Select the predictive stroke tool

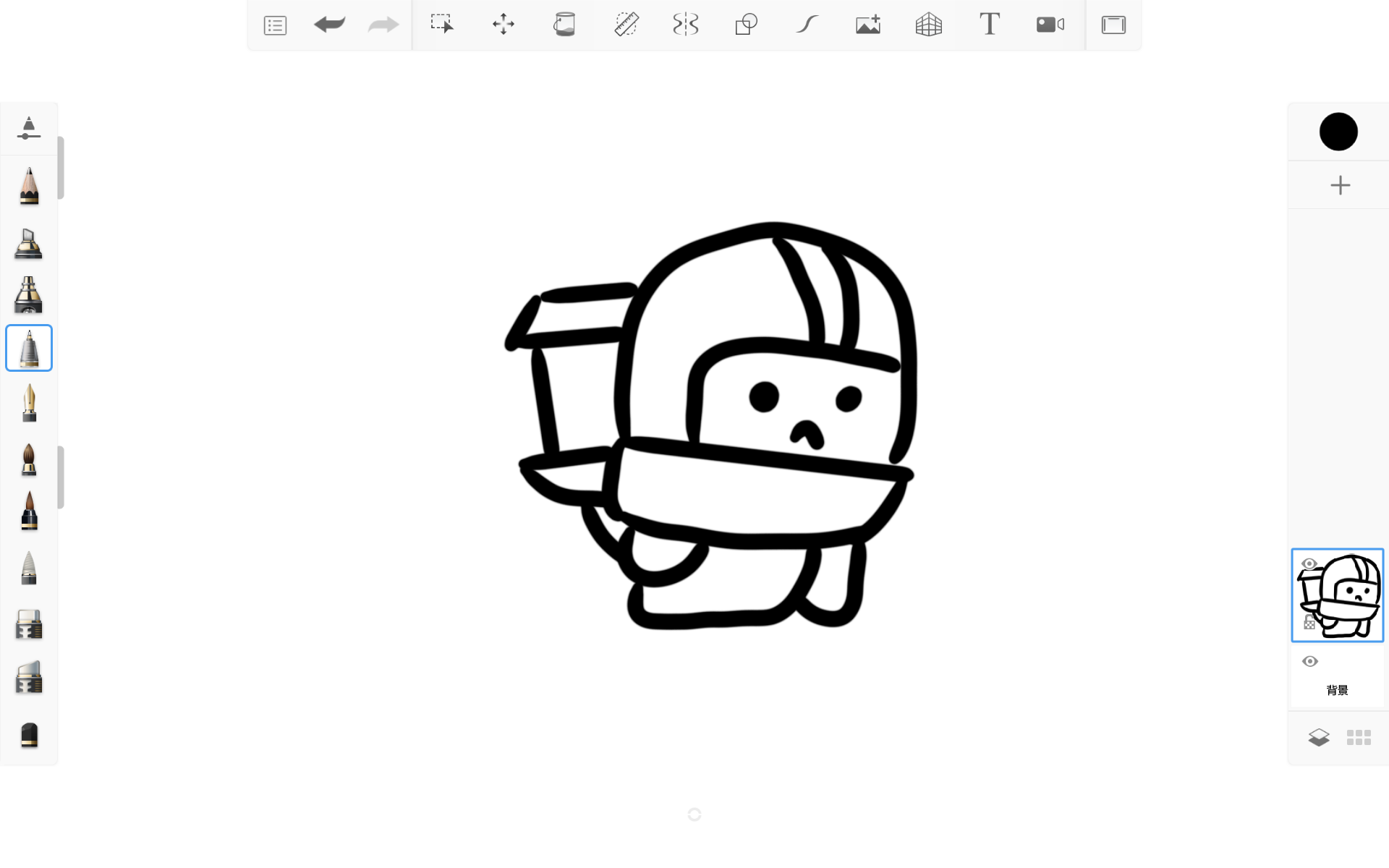tap(807, 25)
